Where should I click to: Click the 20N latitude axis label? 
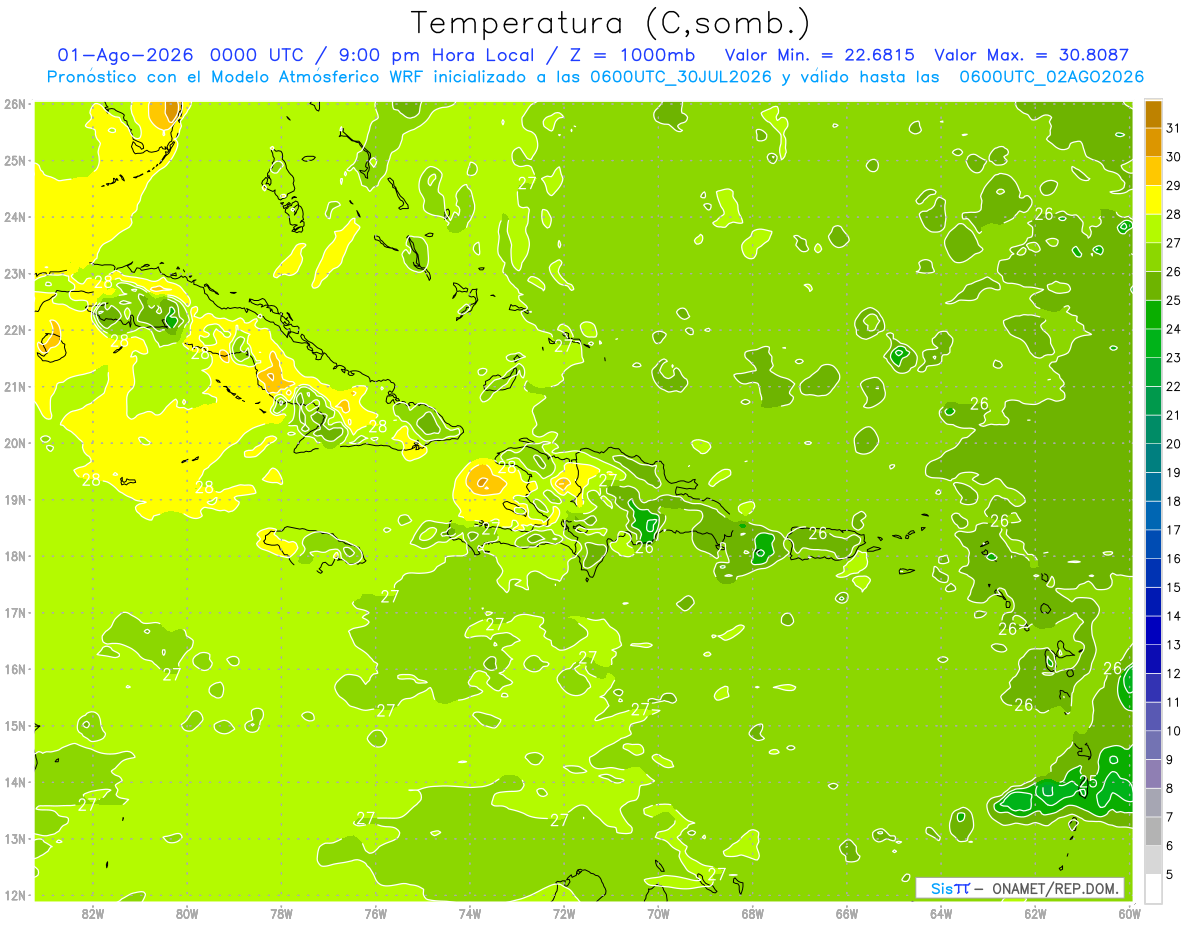click(x=15, y=443)
